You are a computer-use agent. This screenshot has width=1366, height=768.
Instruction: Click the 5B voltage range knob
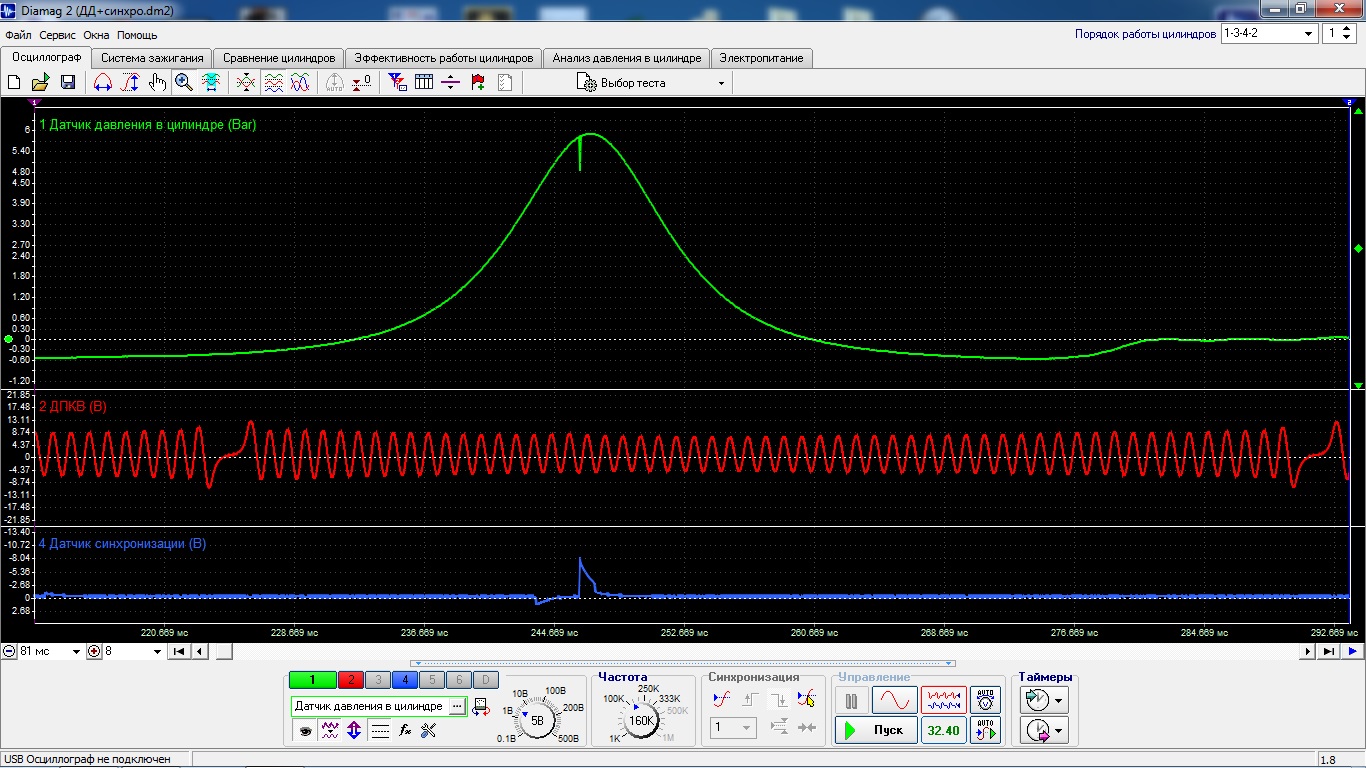(x=536, y=719)
